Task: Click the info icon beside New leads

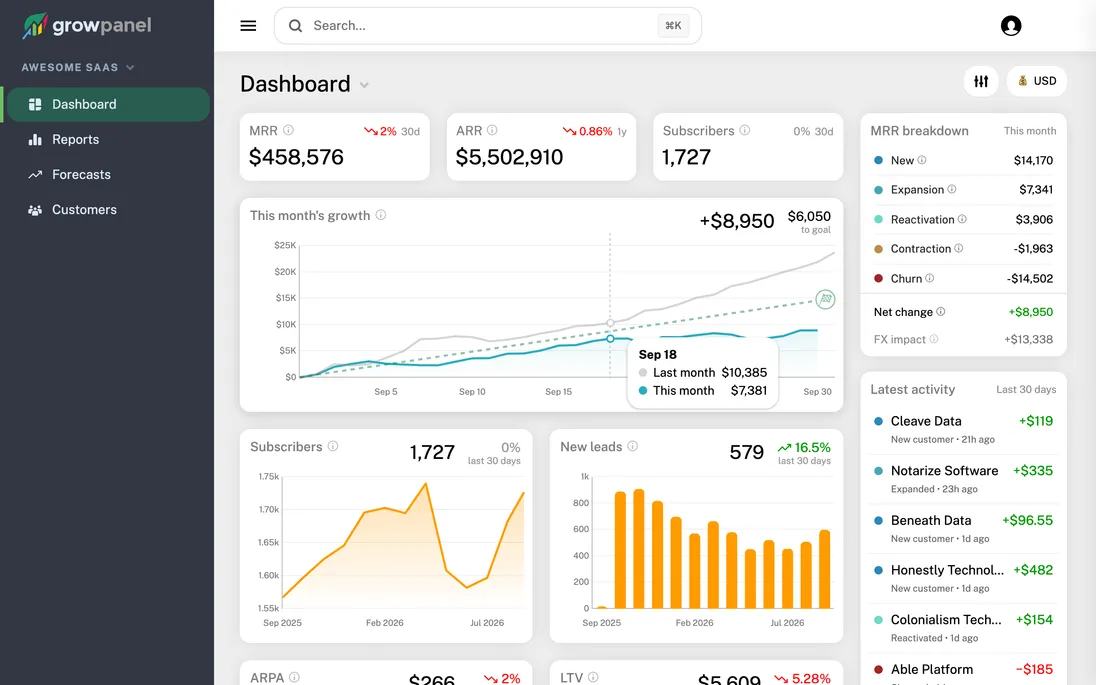Action: pos(633,446)
